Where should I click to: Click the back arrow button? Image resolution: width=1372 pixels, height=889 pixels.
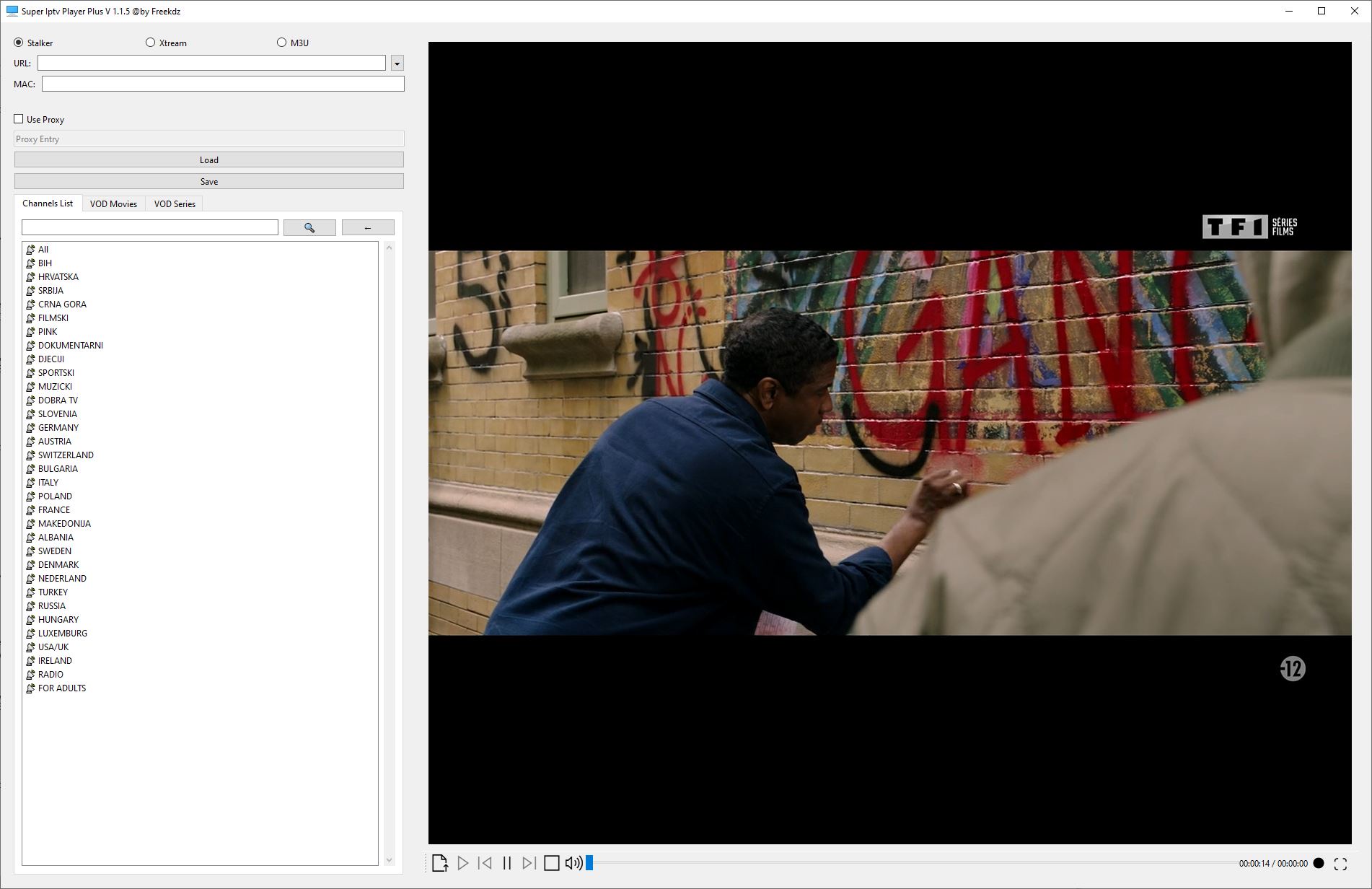coord(368,228)
